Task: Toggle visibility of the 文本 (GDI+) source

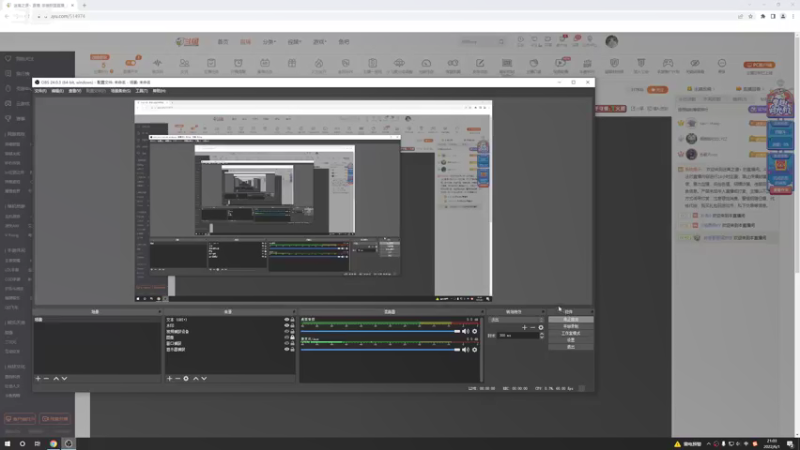Action: point(287,320)
